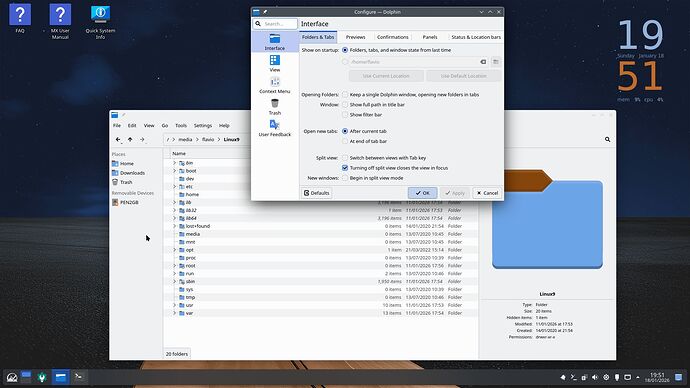Click the forward arrow in Dolphin toolbar

click(x=142, y=139)
